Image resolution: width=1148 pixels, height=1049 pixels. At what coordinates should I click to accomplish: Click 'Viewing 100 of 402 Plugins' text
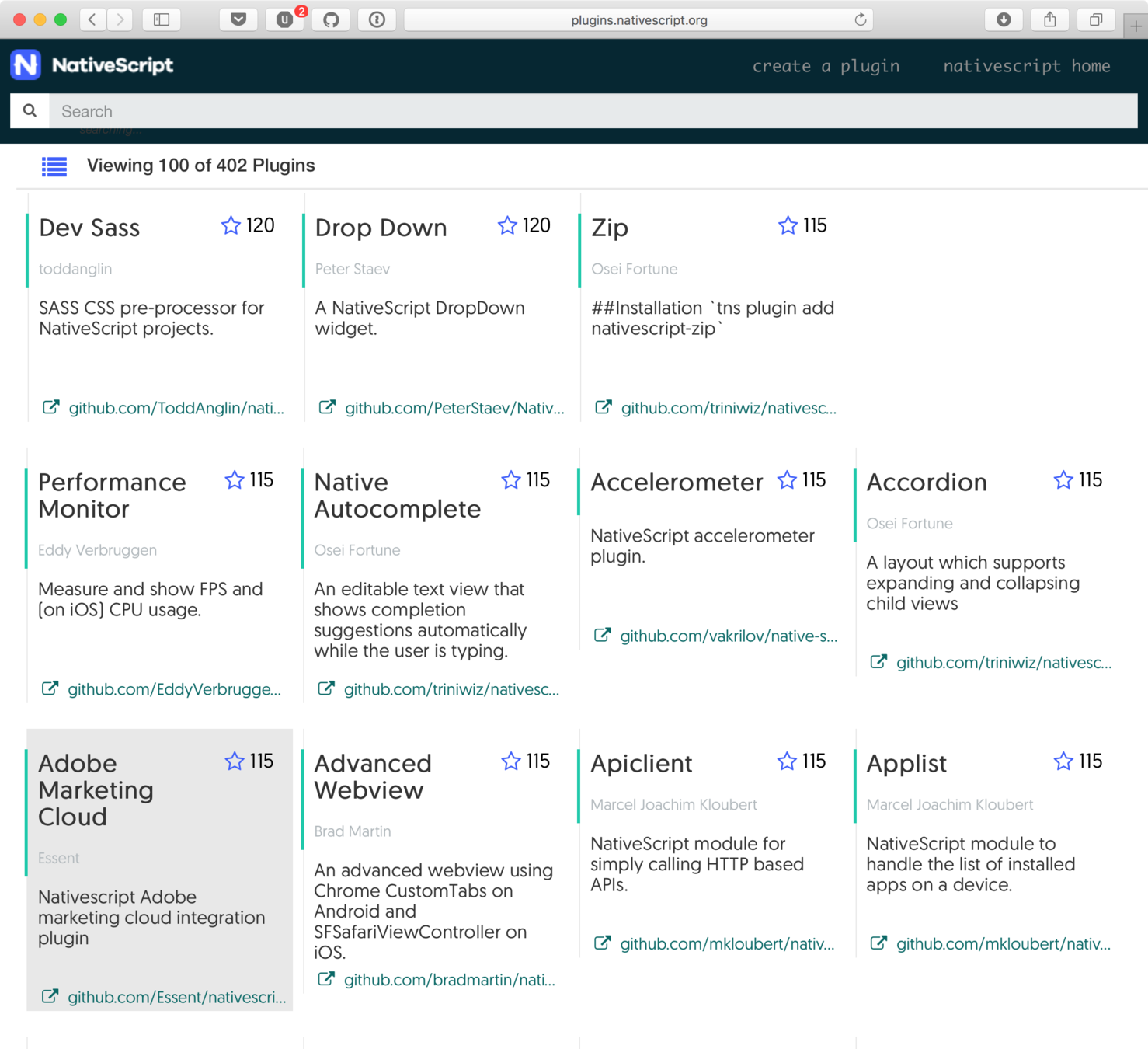pyautogui.click(x=200, y=166)
